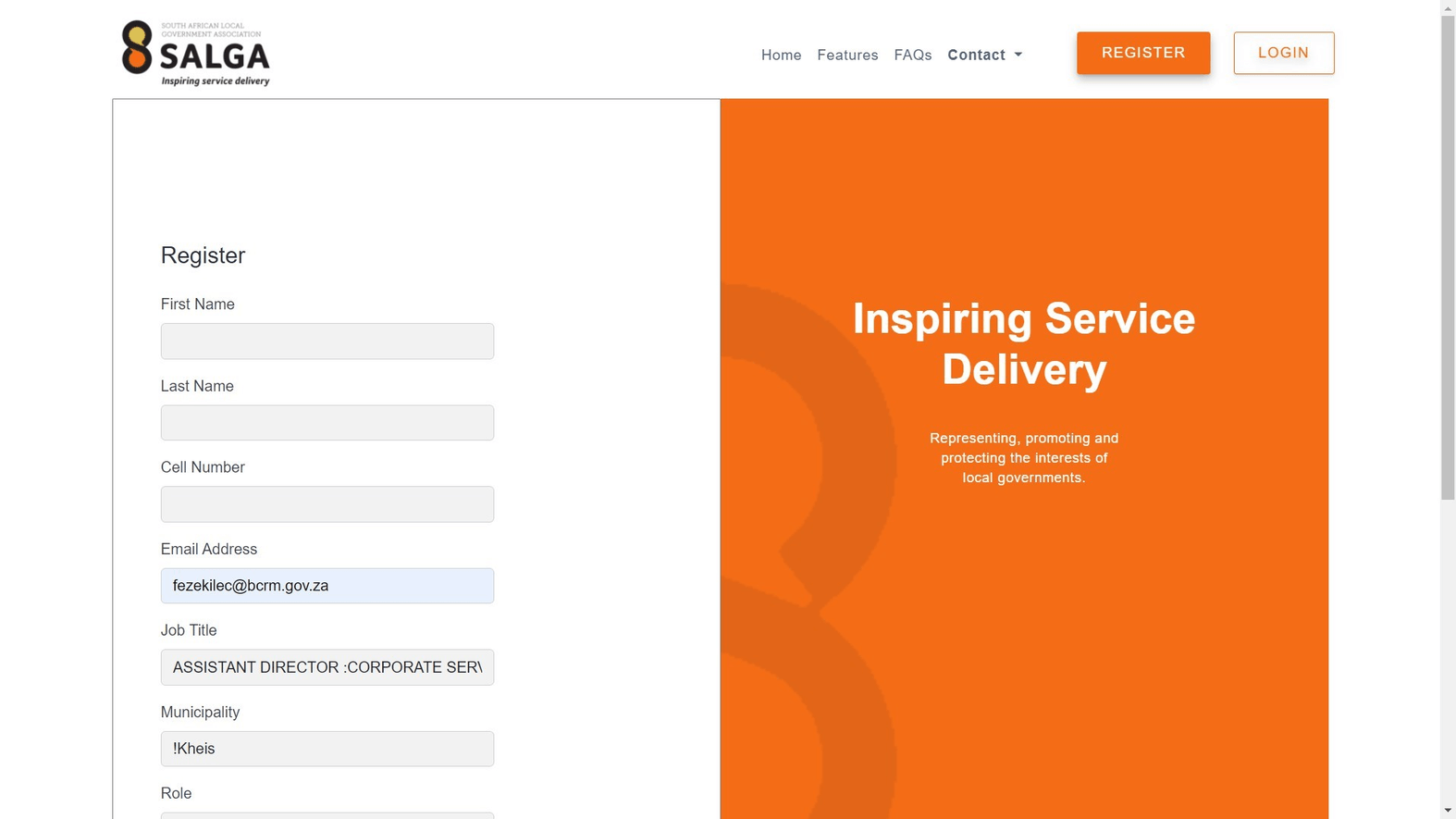Expand the Contact dropdown menu
The image size is (1456, 819).
[984, 56]
